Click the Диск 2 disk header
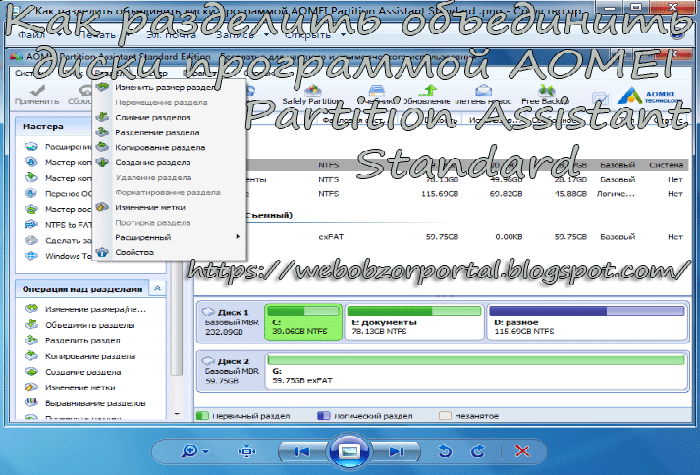 click(231, 371)
